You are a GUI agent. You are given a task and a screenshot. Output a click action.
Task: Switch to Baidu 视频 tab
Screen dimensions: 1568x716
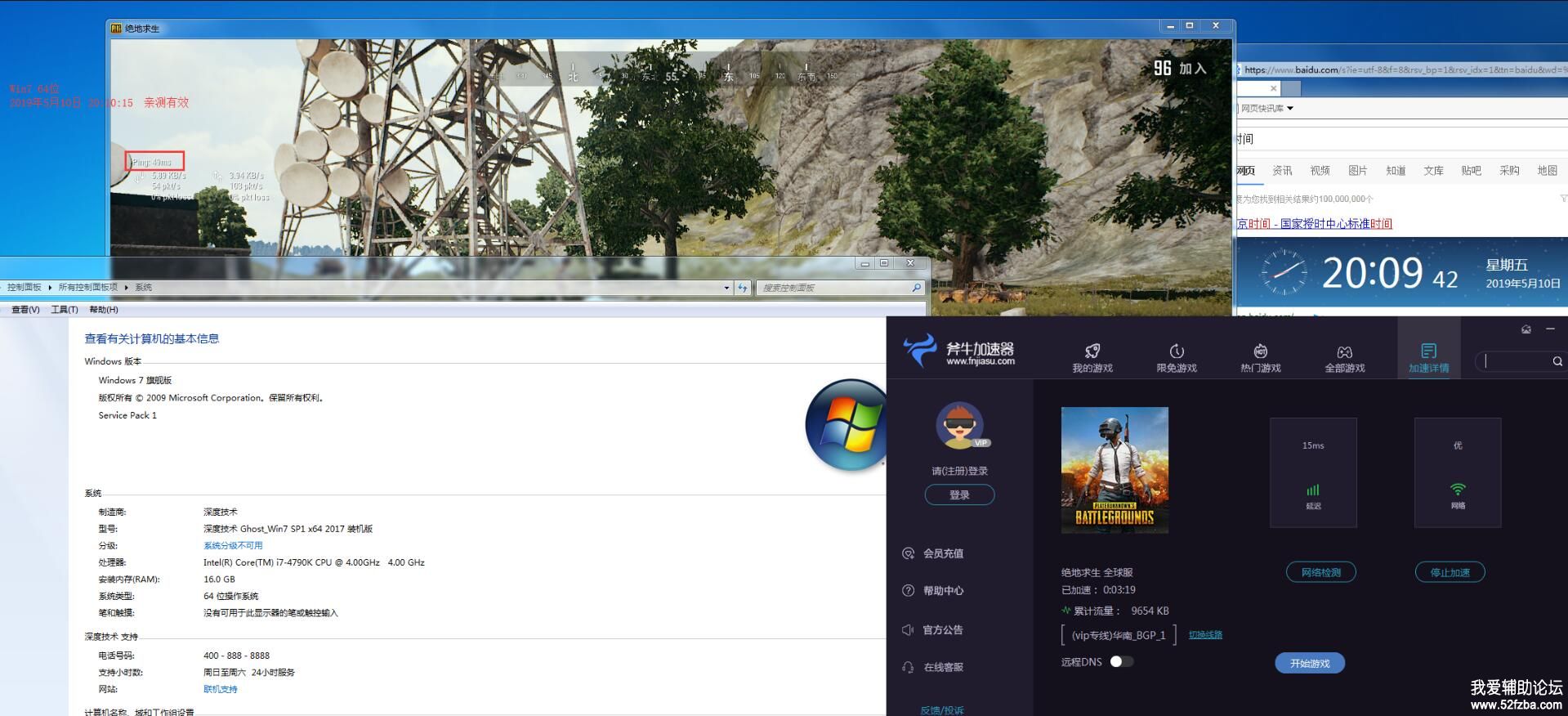coord(1320,171)
